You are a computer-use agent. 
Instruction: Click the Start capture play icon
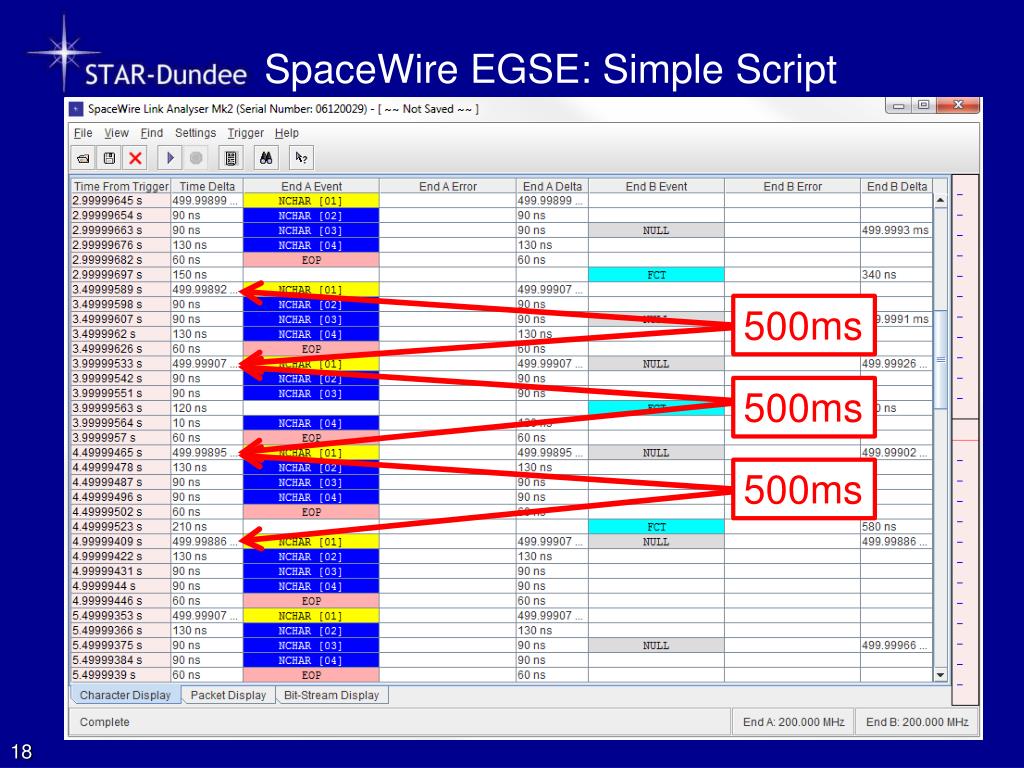170,158
